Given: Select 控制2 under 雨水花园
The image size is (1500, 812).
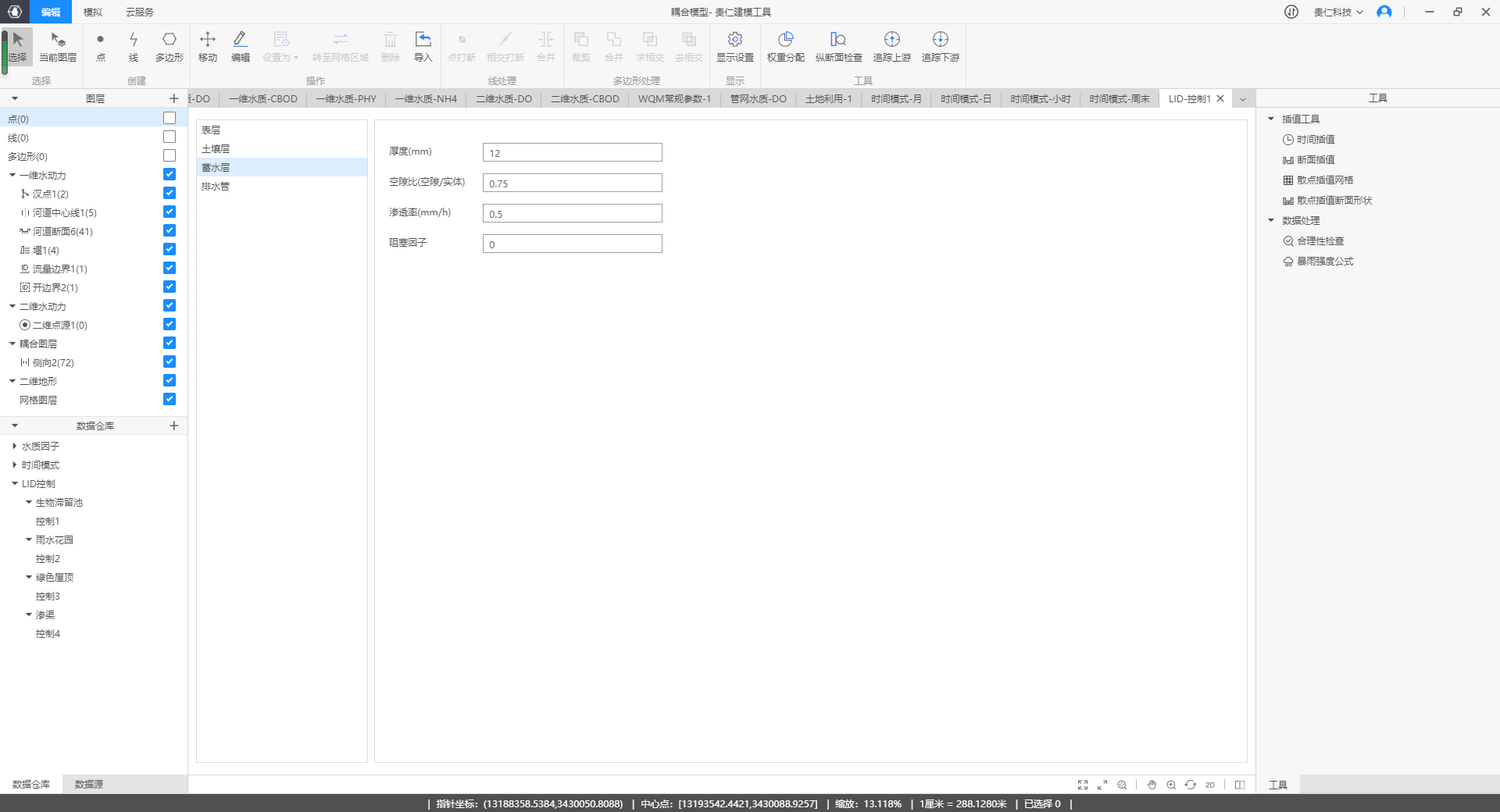Looking at the screenshot, I should pos(48,558).
